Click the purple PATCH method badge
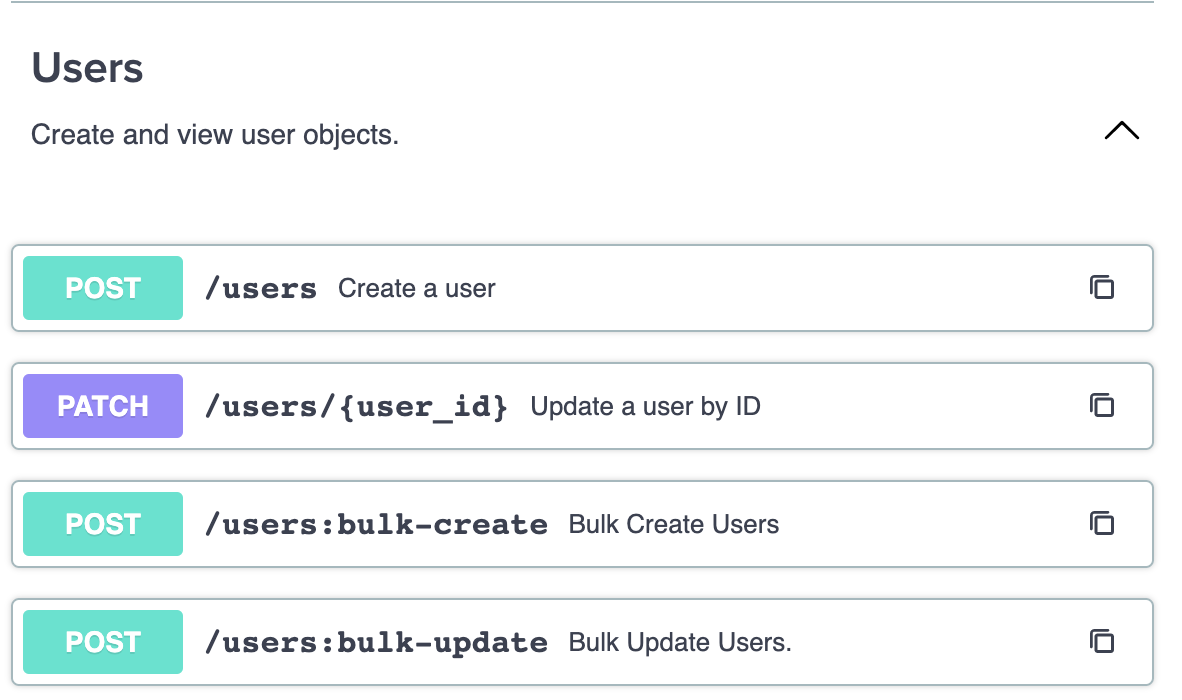This screenshot has height=700, width=1182. click(103, 406)
